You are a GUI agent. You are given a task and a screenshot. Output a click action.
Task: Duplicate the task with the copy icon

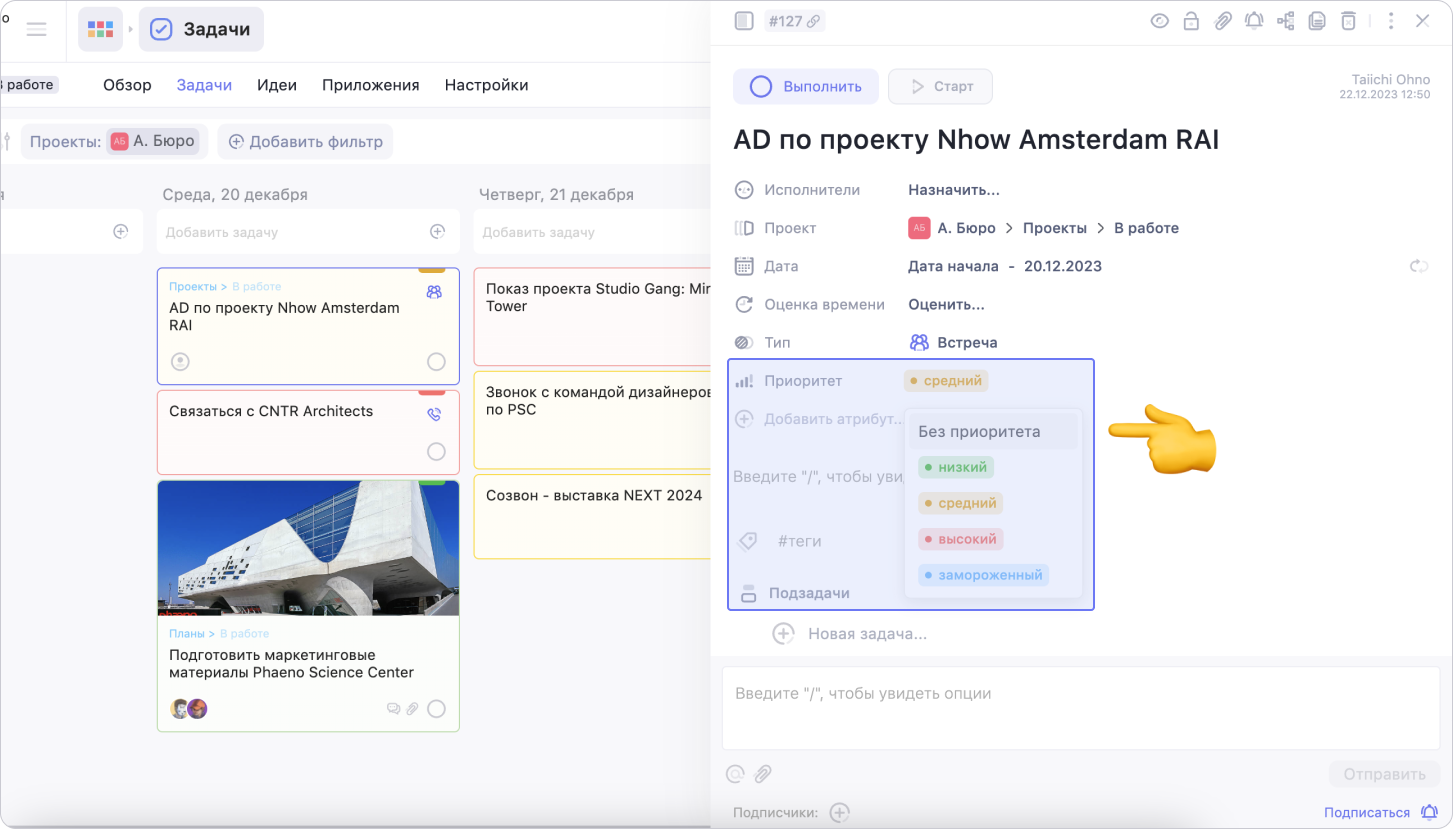pos(1317,21)
